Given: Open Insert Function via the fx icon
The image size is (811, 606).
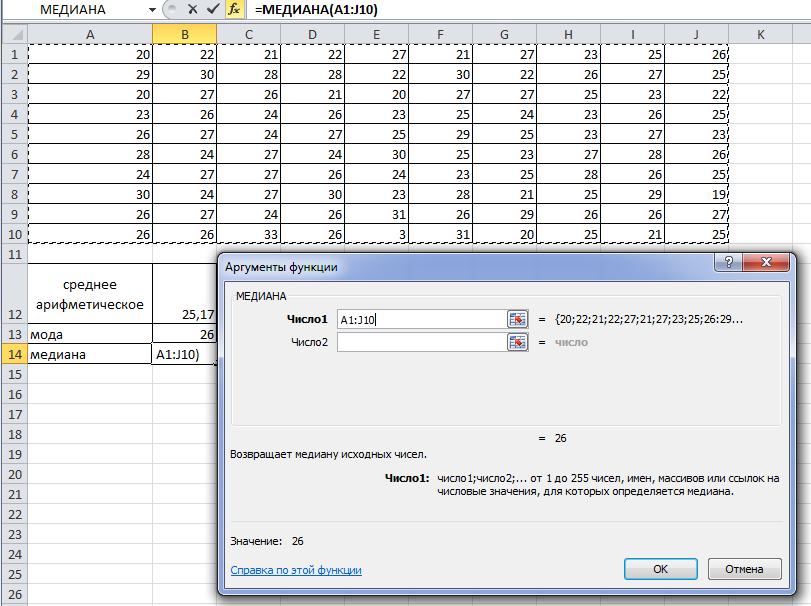Looking at the screenshot, I should [x=234, y=9].
